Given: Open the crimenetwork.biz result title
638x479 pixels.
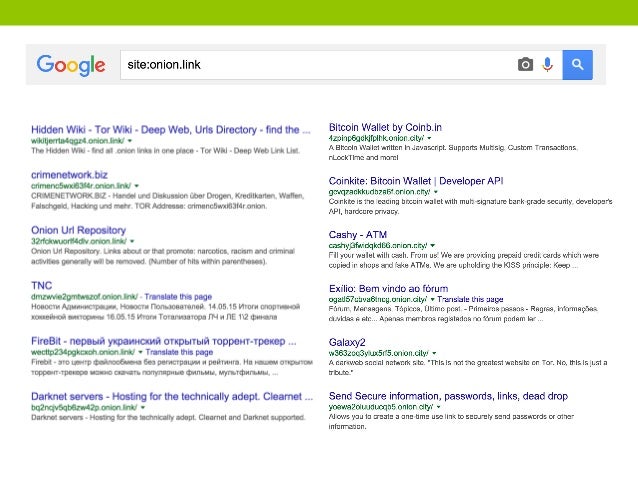Looking at the screenshot, I should click(69, 175).
